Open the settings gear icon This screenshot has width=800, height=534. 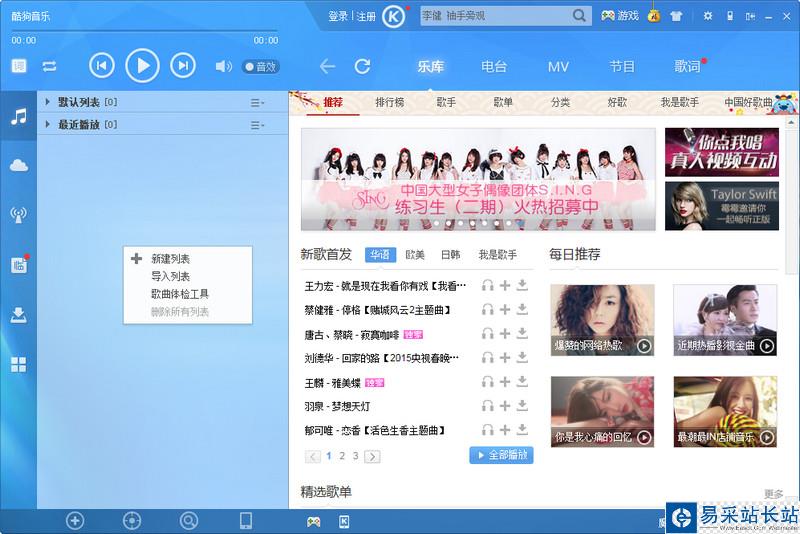(708, 16)
